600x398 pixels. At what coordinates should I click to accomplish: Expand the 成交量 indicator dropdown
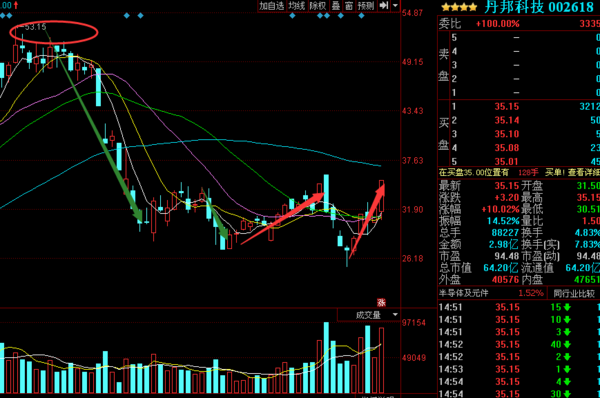pyautogui.click(x=395, y=315)
